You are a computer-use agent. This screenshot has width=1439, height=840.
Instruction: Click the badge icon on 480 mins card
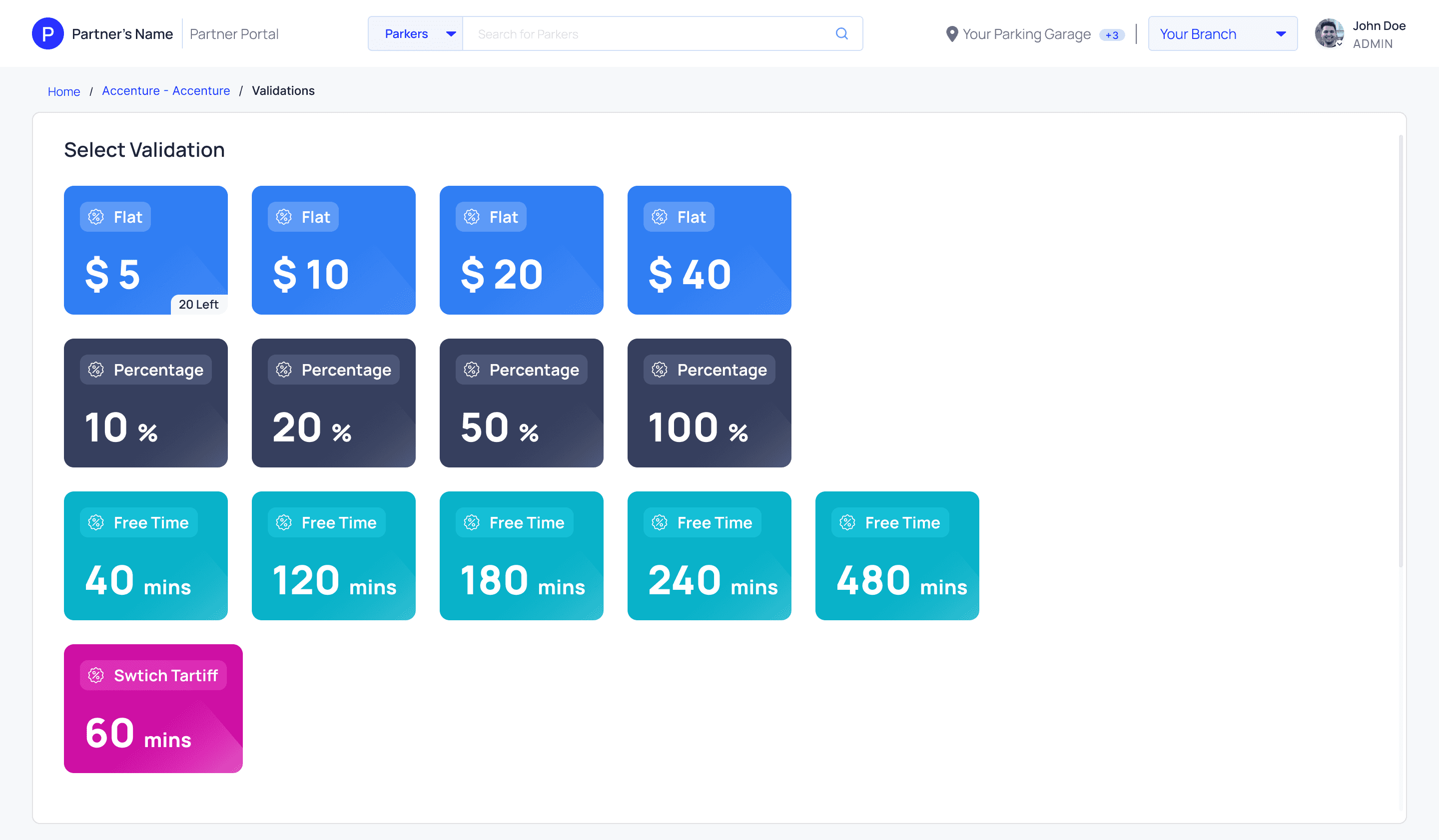point(847,522)
